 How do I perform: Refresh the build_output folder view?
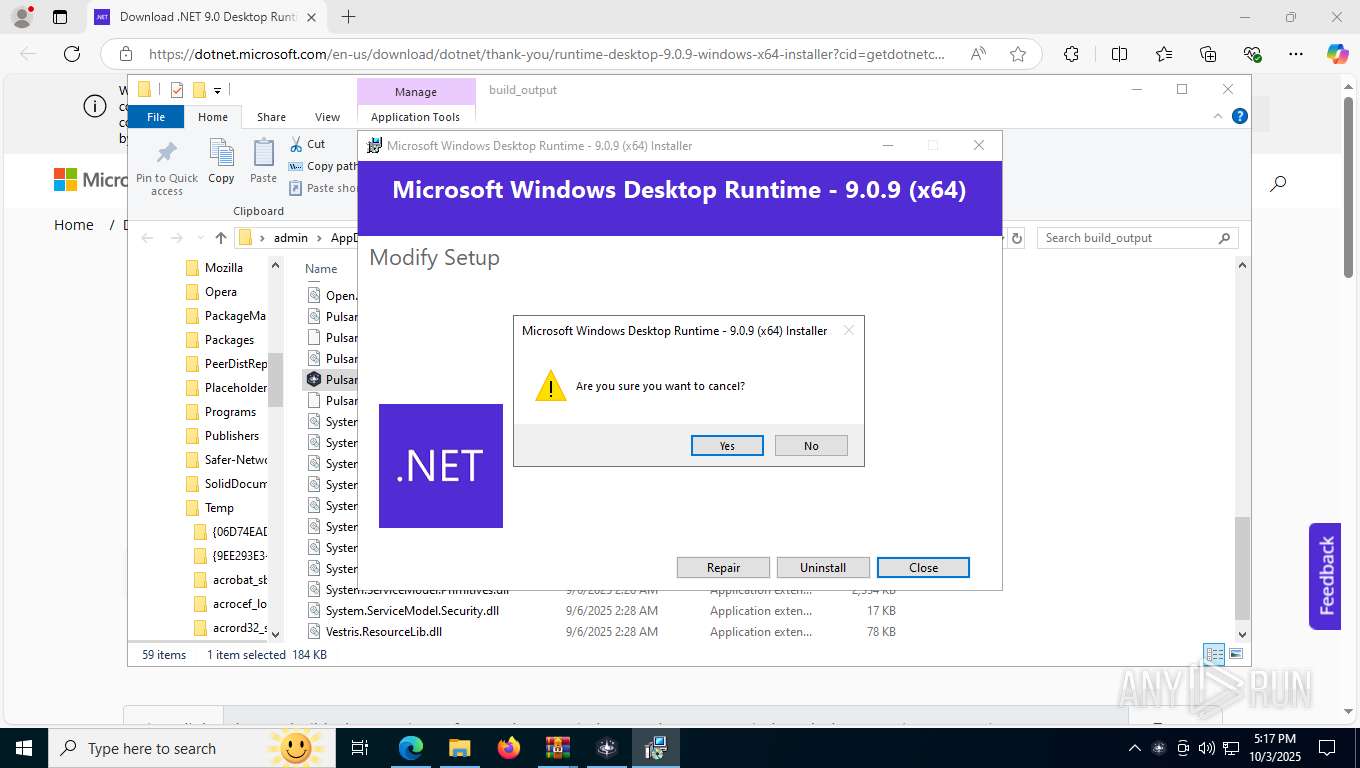1017,238
